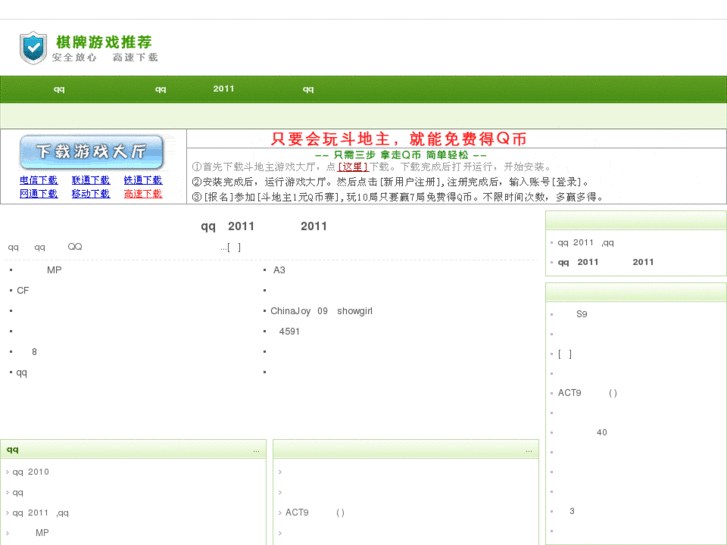
Task: Open the 电信下载 download link
Action: click(38, 180)
